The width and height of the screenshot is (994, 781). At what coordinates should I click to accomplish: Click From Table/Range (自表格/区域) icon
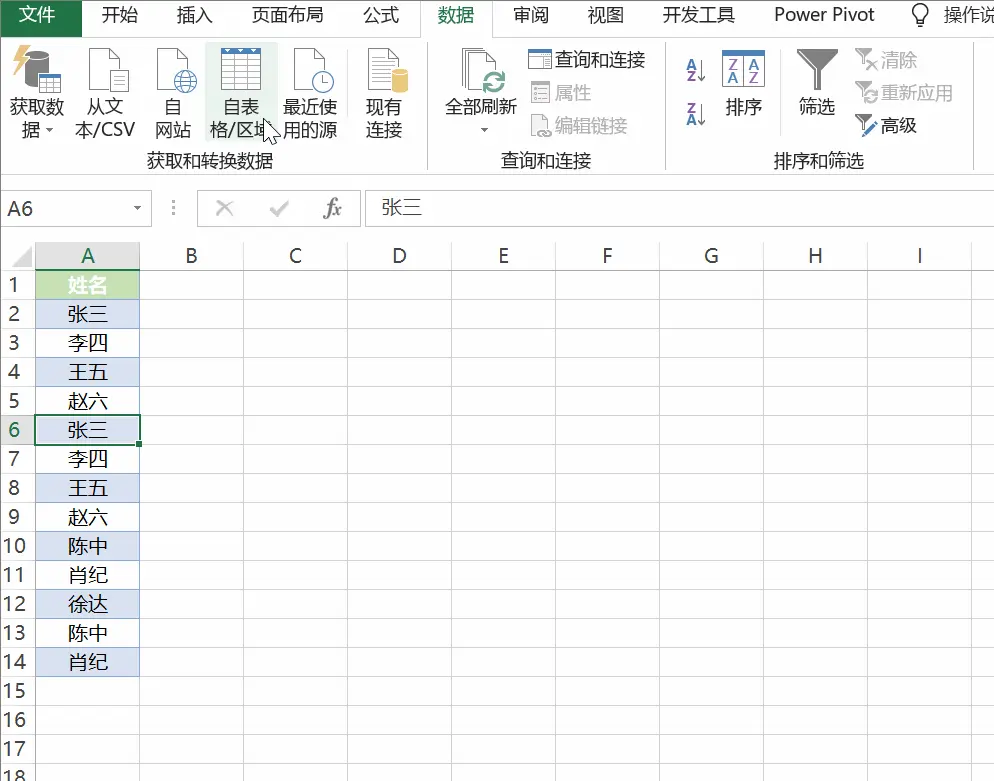(241, 93)
